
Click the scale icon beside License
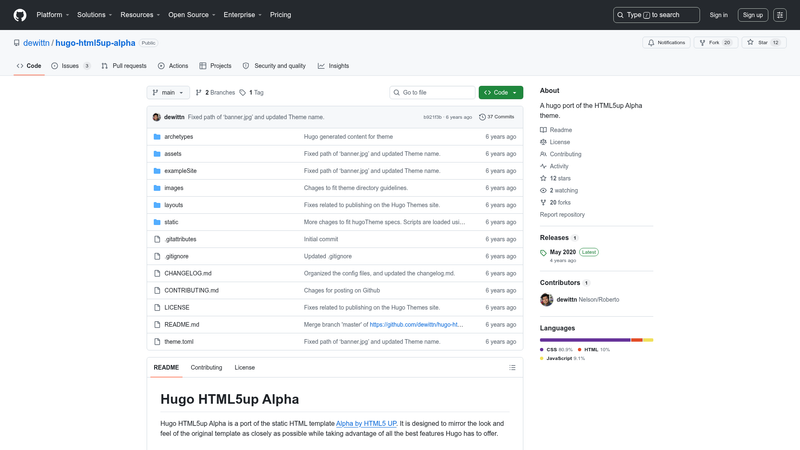click(543, 142)
